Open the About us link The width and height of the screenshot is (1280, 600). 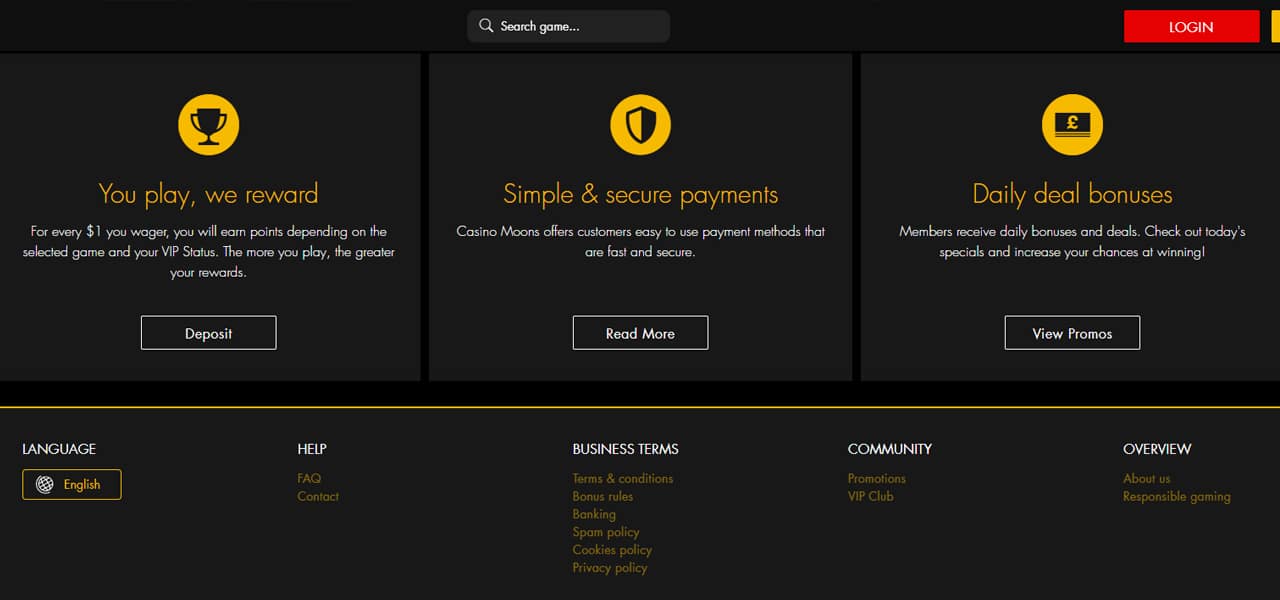tap(1146, 478)
